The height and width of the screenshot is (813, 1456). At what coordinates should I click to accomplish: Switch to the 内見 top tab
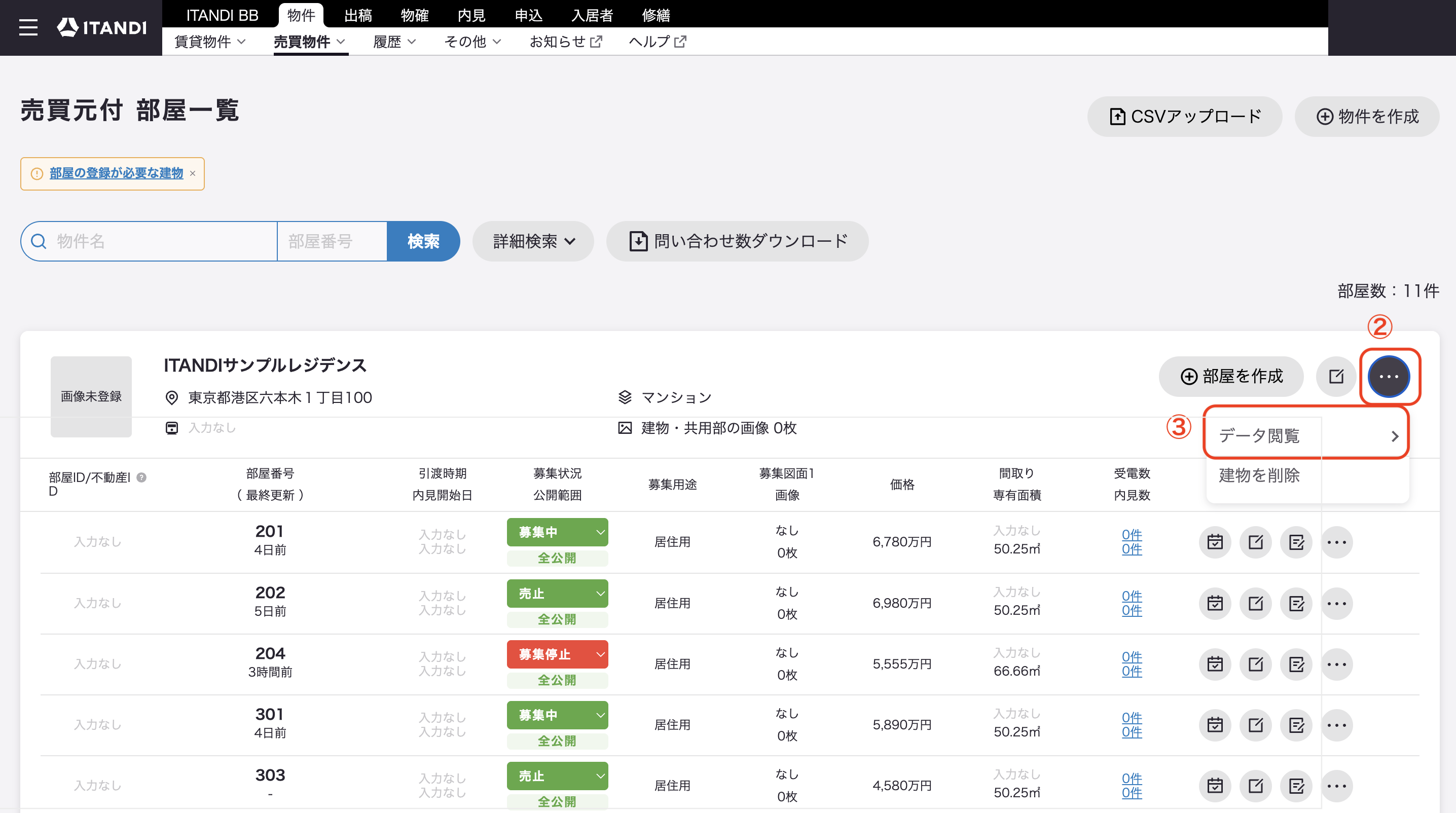(x=471, y=15)
